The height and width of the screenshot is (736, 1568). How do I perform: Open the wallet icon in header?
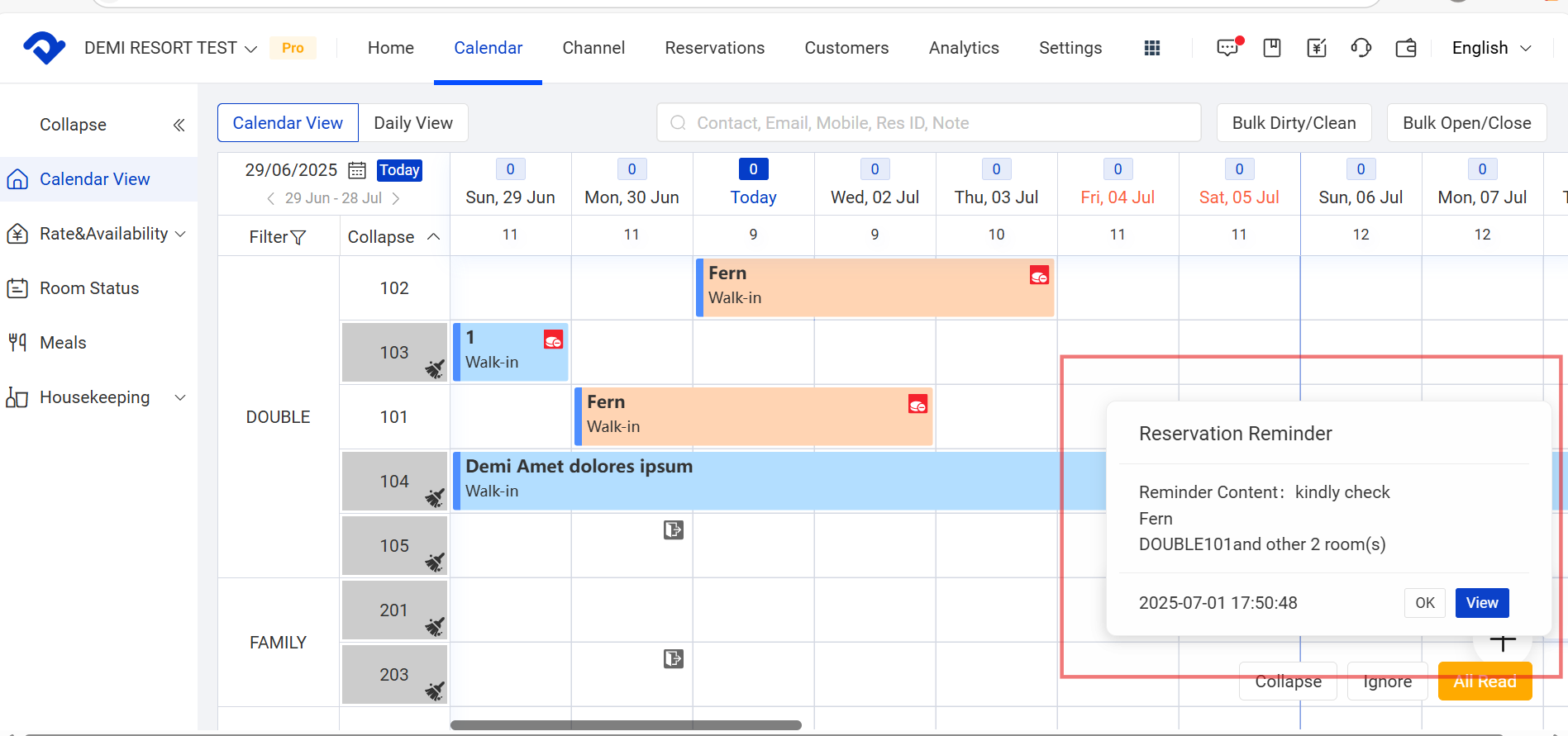(1405, 48)
